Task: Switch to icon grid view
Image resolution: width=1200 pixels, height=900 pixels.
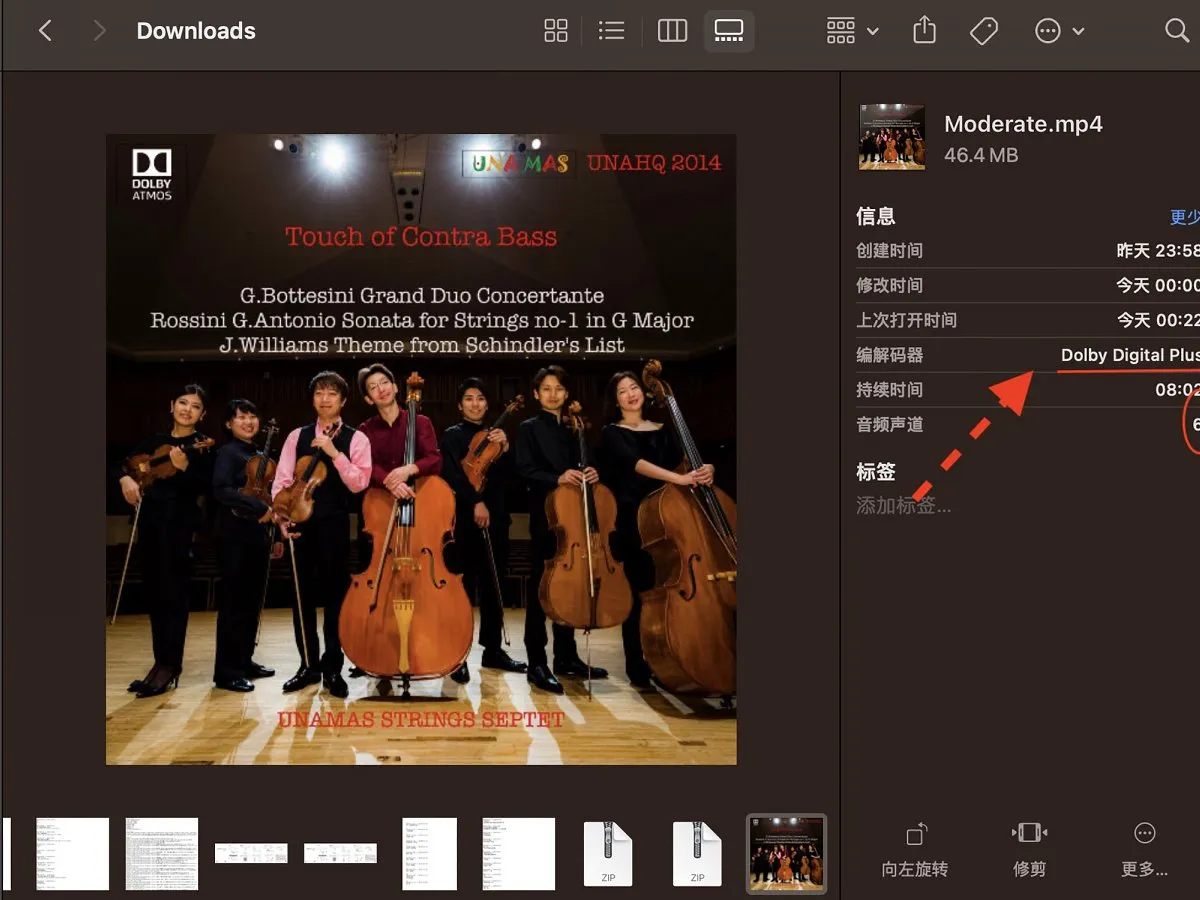Action: click(x=556, y=31)
